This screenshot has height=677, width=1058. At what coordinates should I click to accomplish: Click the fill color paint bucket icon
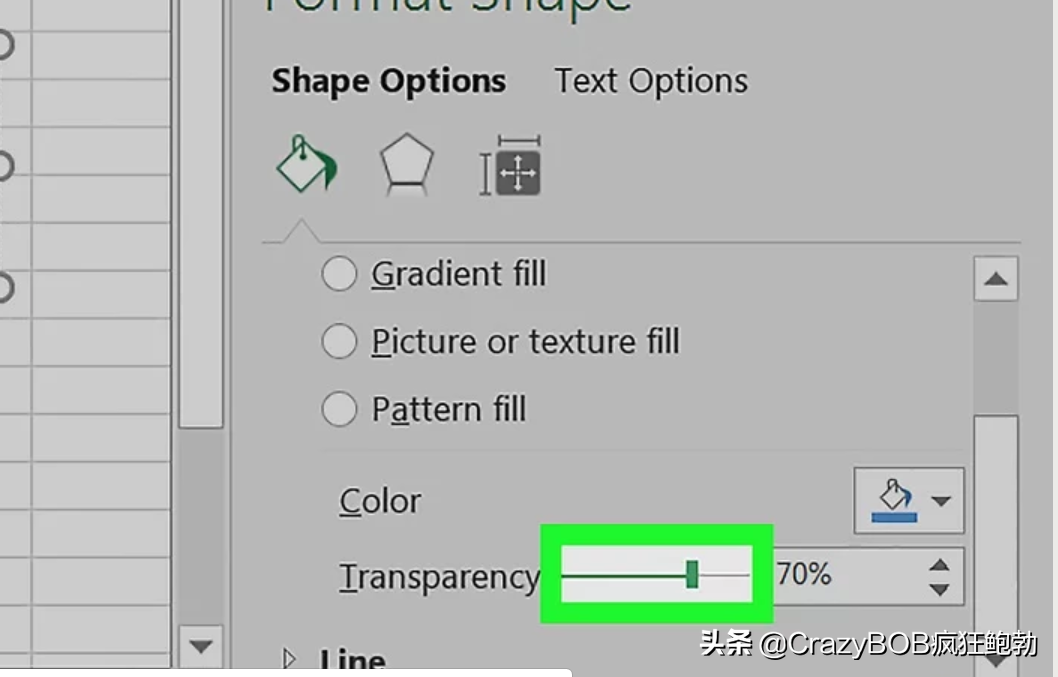(895, 501)
